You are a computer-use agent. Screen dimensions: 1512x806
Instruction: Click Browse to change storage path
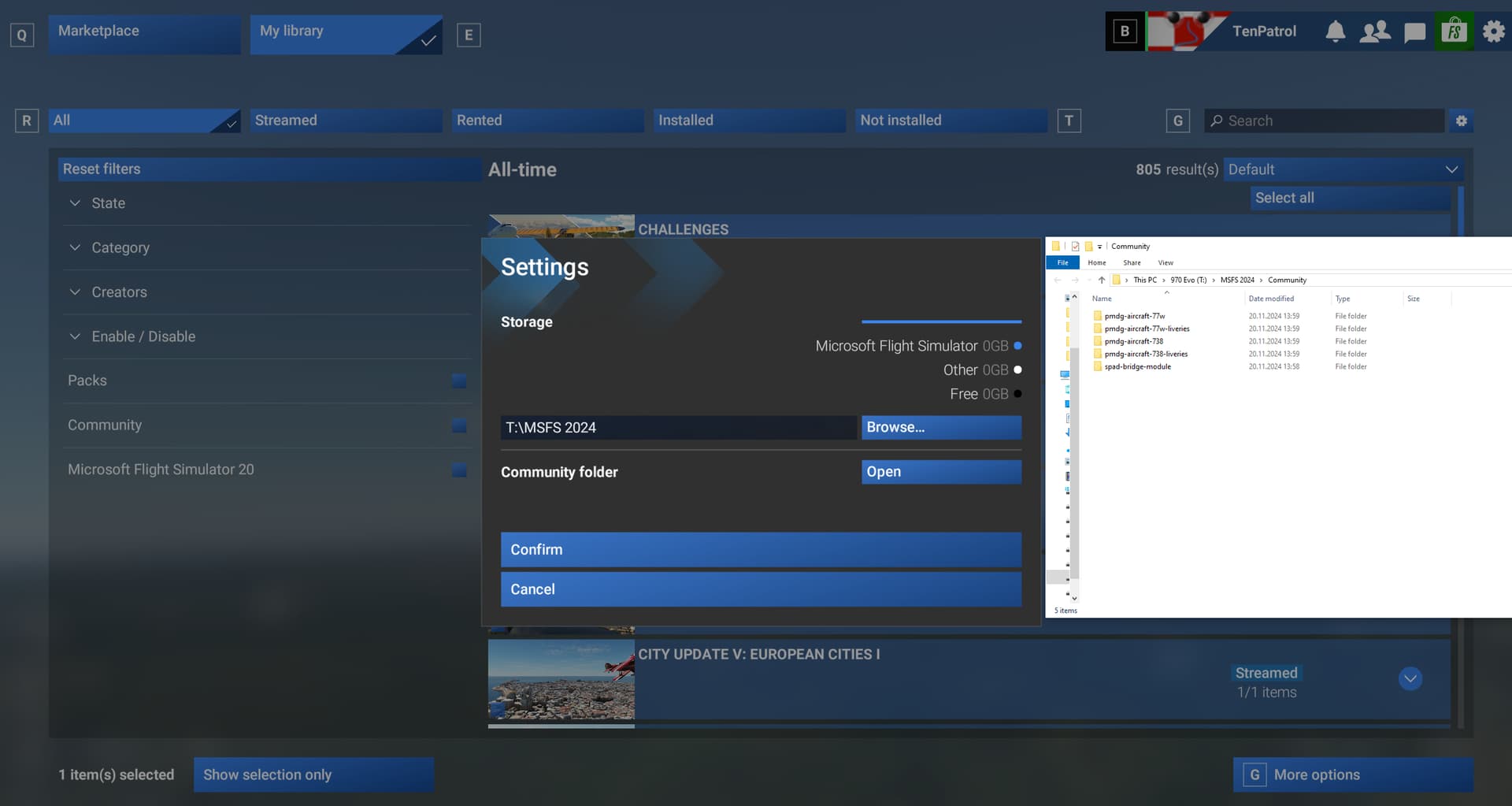pos(941,427)
